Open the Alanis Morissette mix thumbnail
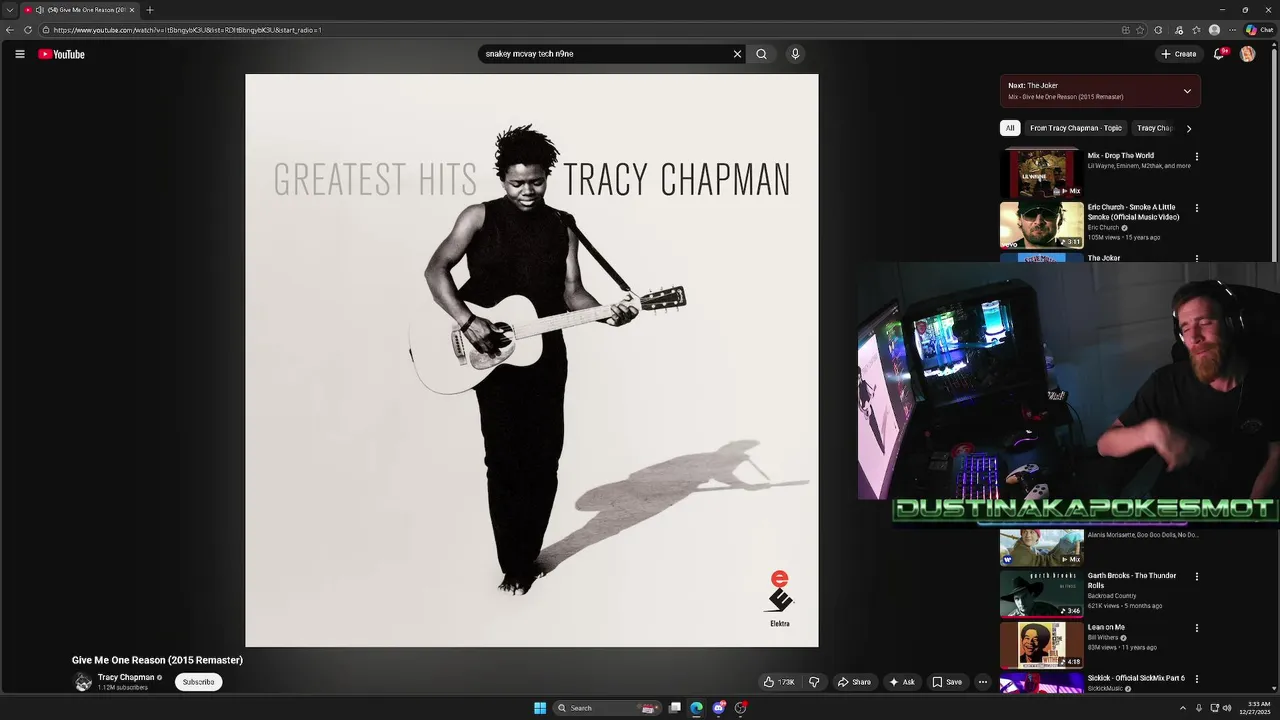The width and height of the screenshot is (1280, 720). (x=1042, y=547)
